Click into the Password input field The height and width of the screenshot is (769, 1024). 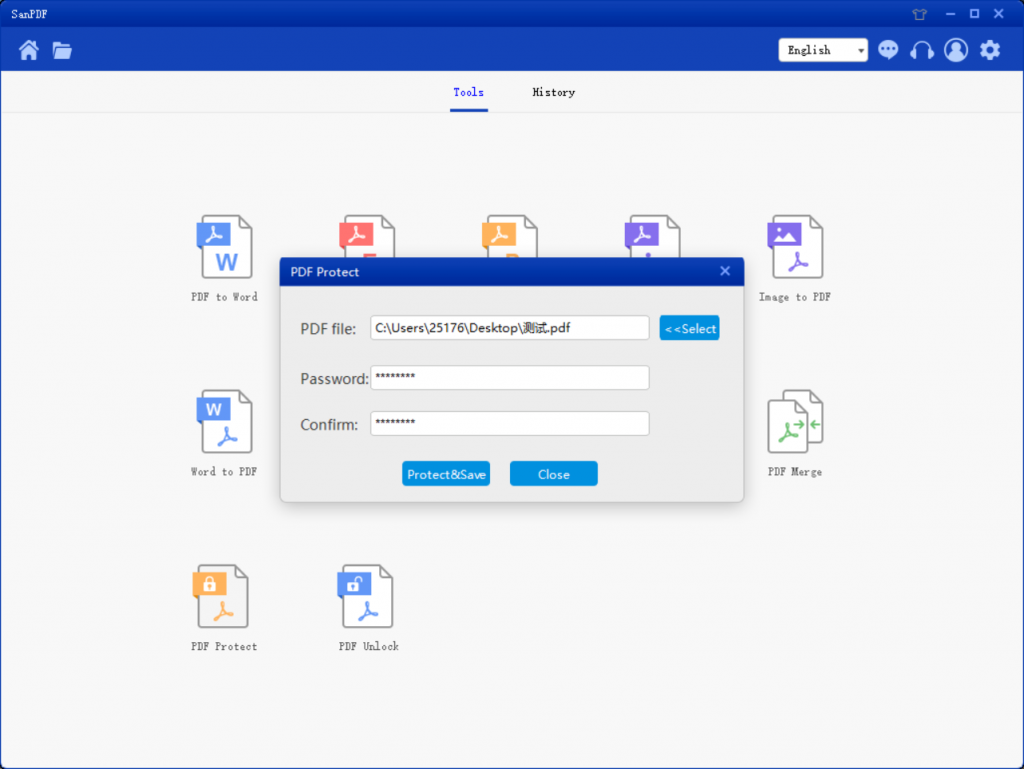(x=510, y=378)
